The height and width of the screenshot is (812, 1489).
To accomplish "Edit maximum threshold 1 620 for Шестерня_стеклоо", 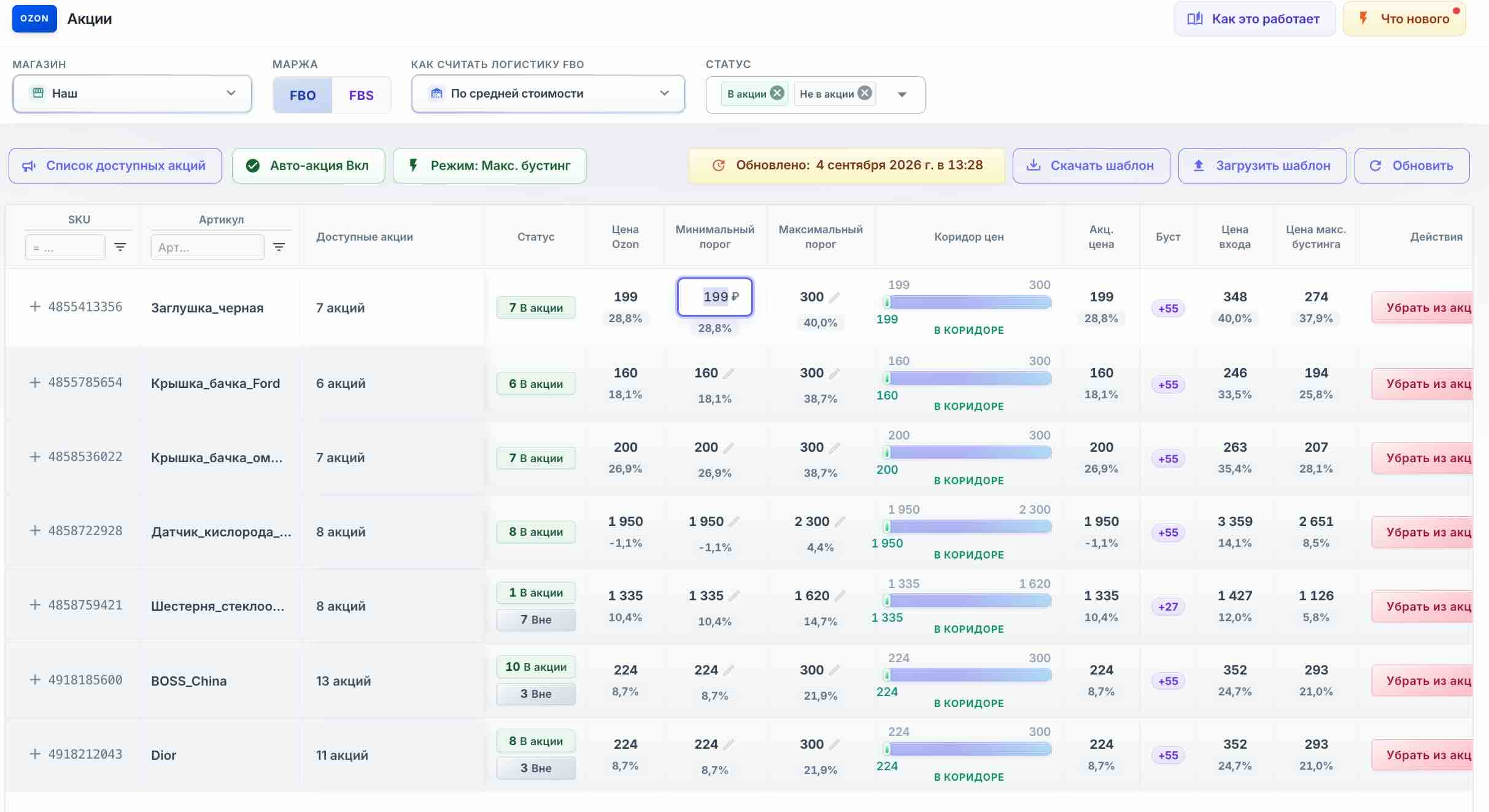I will tap(840, 596).
